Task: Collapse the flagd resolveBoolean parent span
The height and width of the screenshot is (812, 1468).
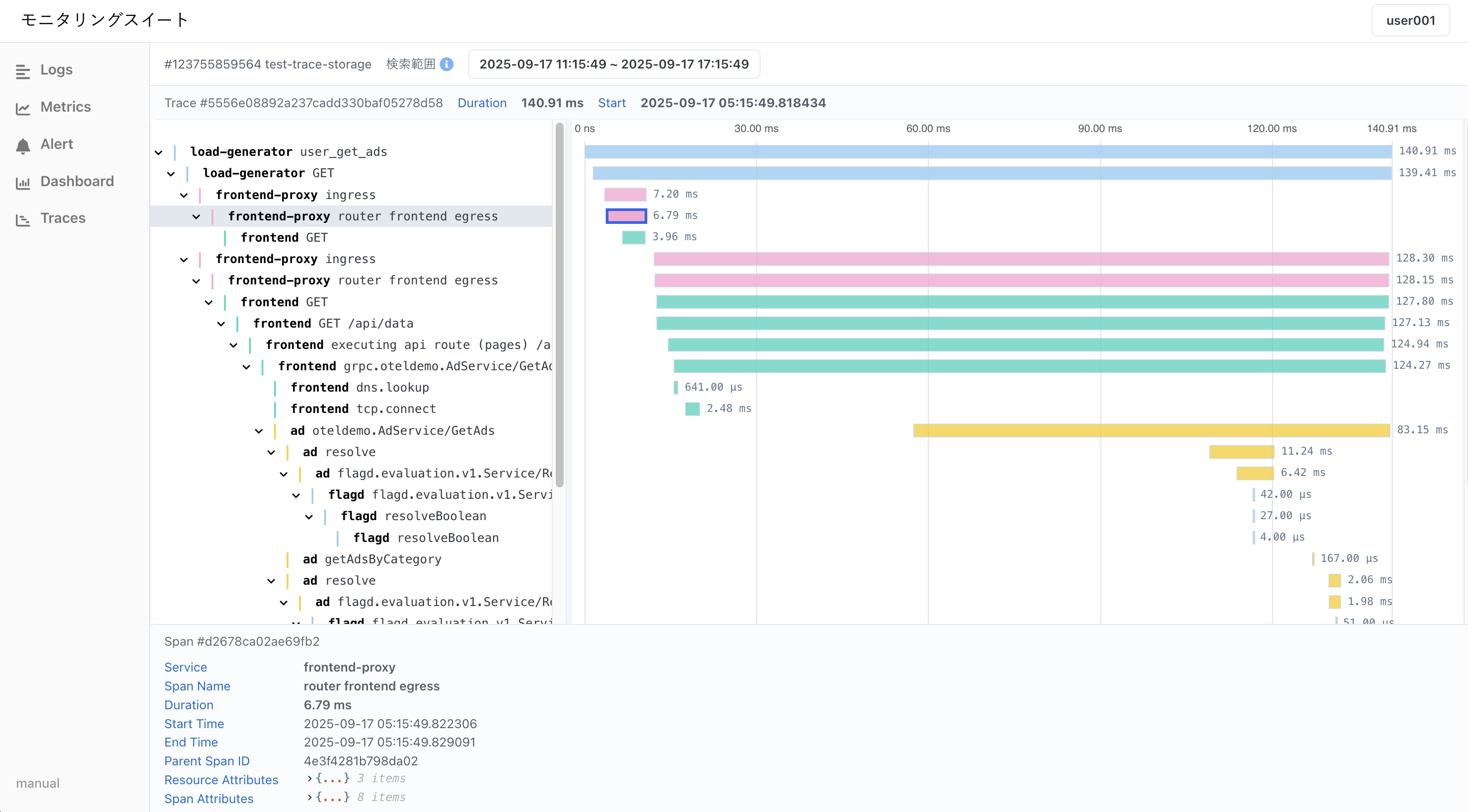Action: pyautogui.click(x=309, y=517)
